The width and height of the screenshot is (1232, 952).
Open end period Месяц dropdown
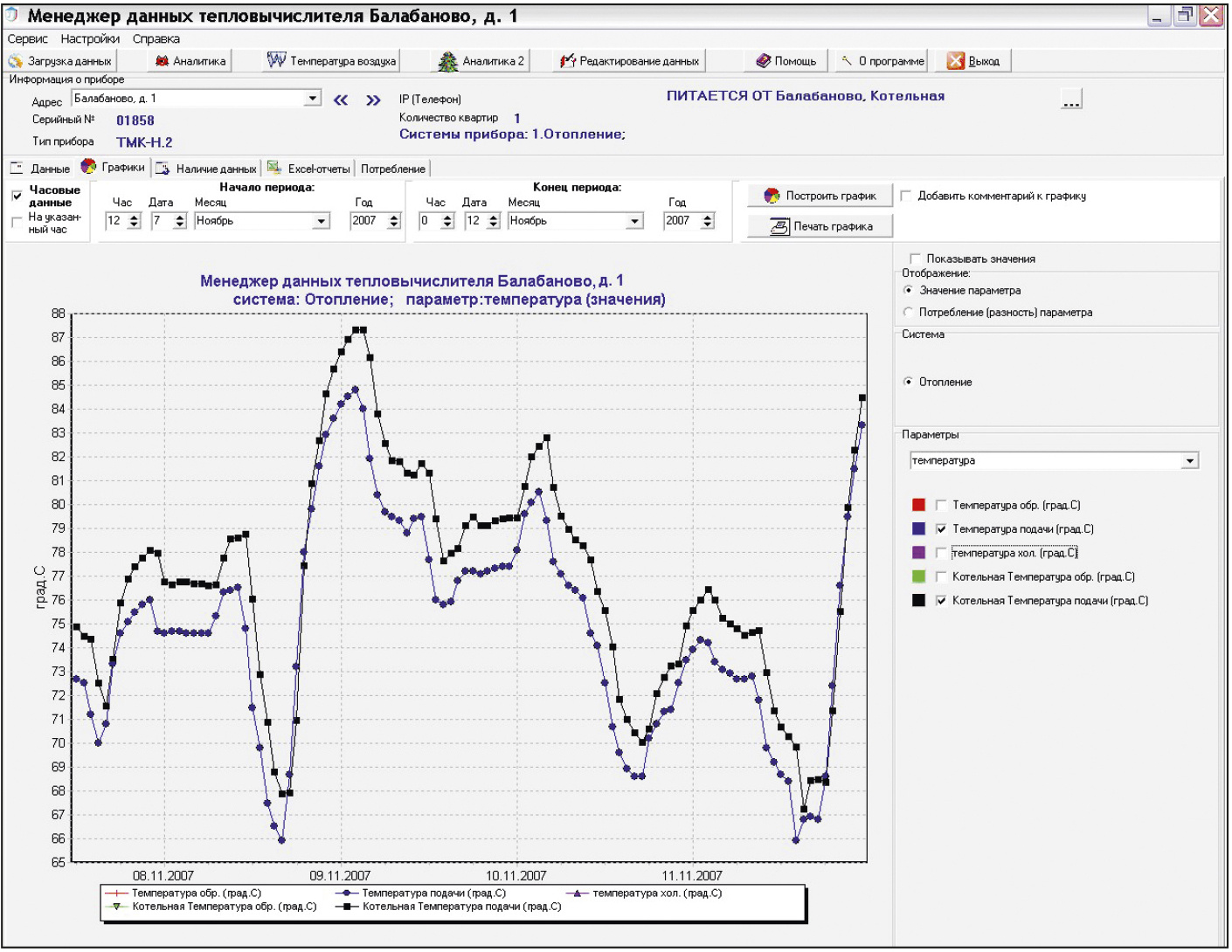tap(635, 221)
